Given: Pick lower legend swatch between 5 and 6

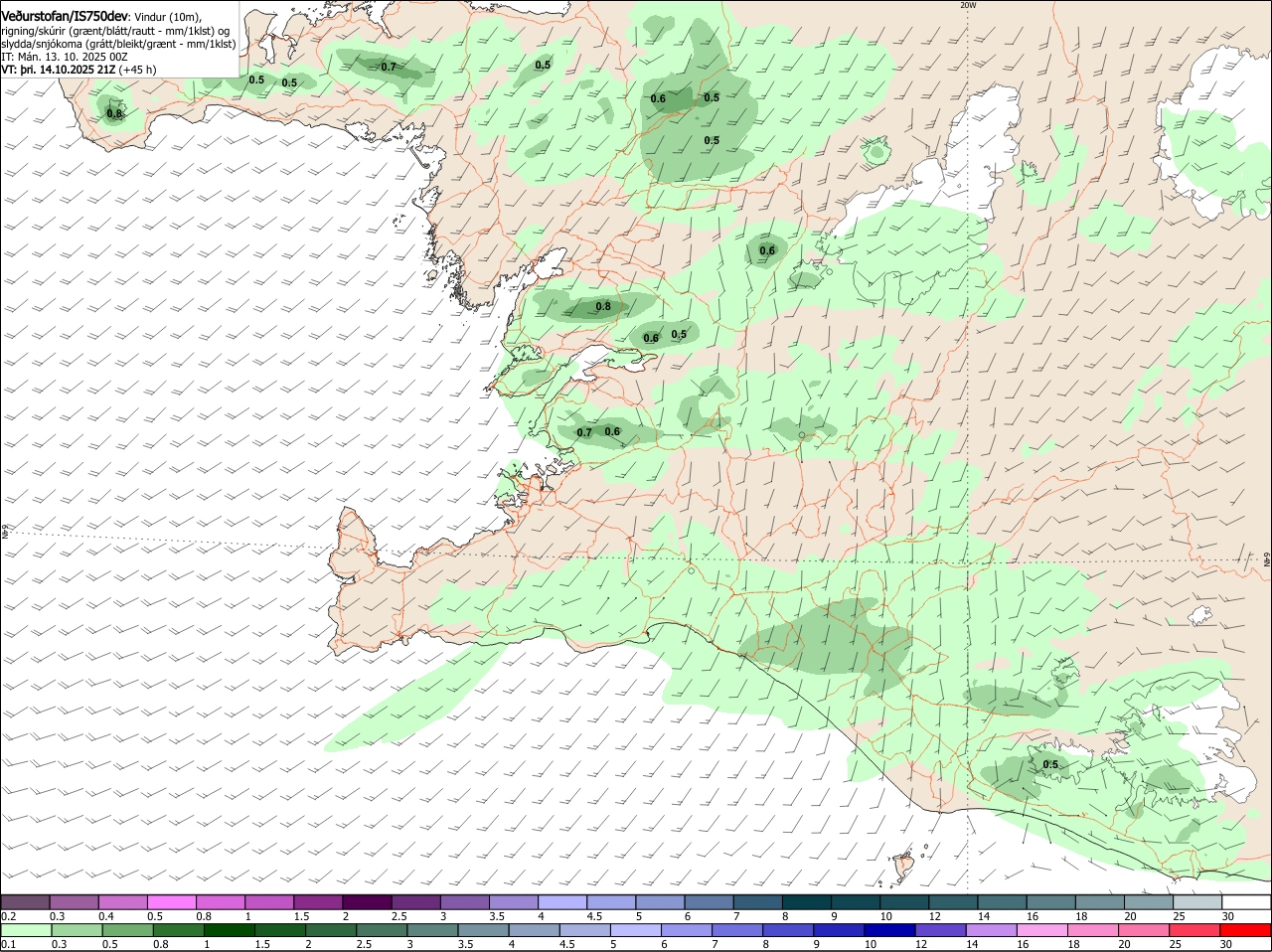Looking at the screenshot, I should [636, 930].
